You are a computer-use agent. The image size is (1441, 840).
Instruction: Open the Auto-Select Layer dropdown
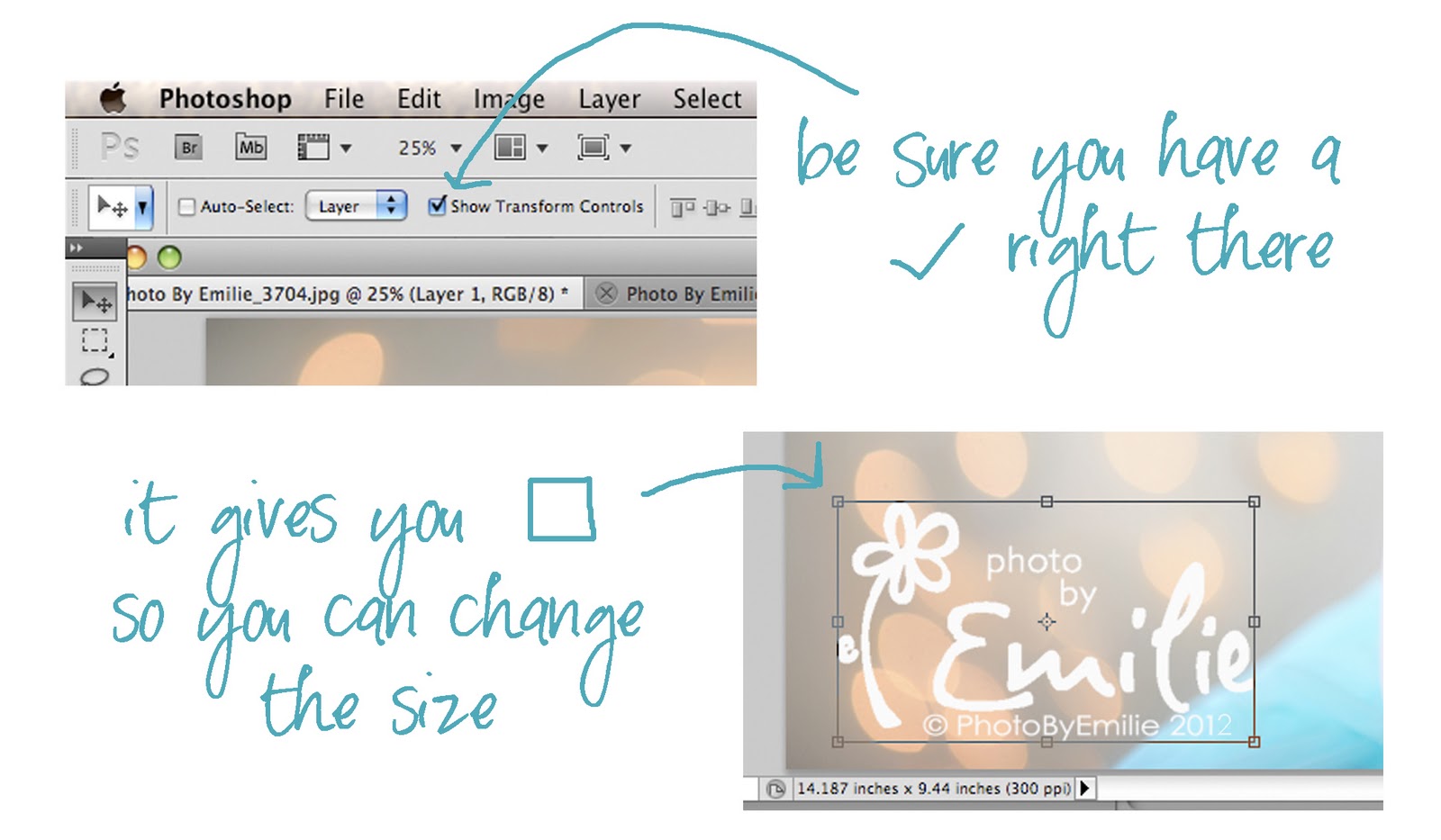[357, 206]
